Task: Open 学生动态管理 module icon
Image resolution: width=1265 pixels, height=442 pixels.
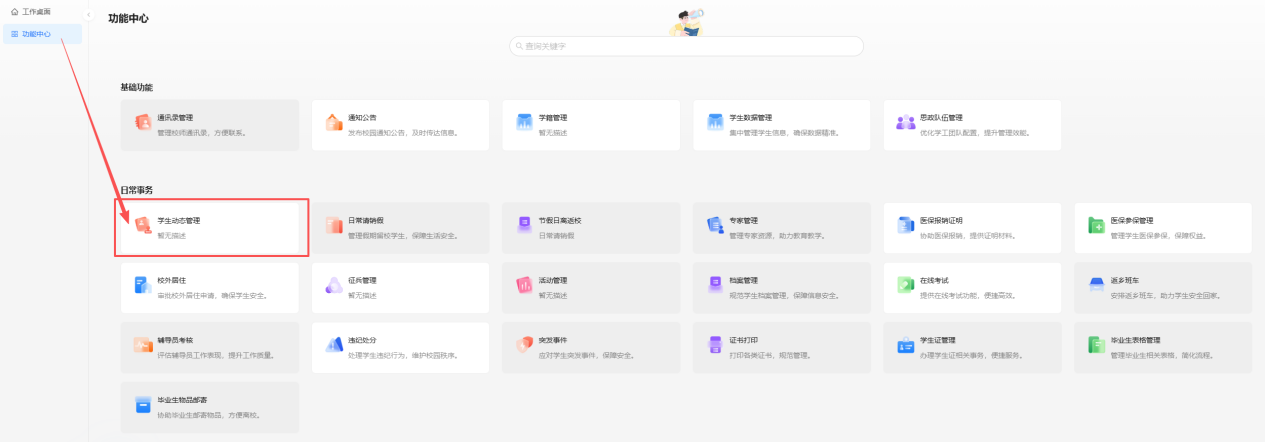Action: tap(142, 226)
